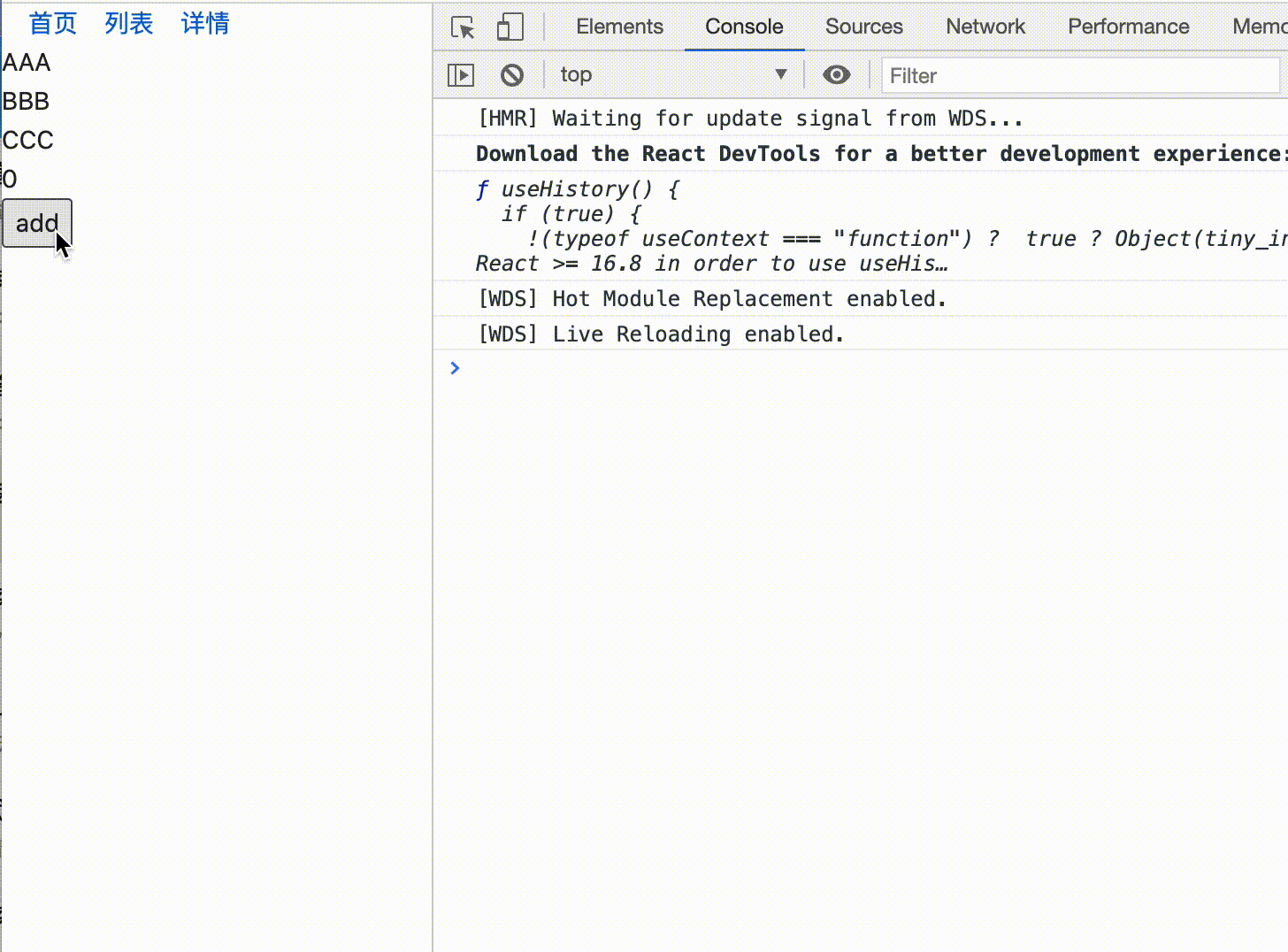Select the Console tab

pos(744,27)
